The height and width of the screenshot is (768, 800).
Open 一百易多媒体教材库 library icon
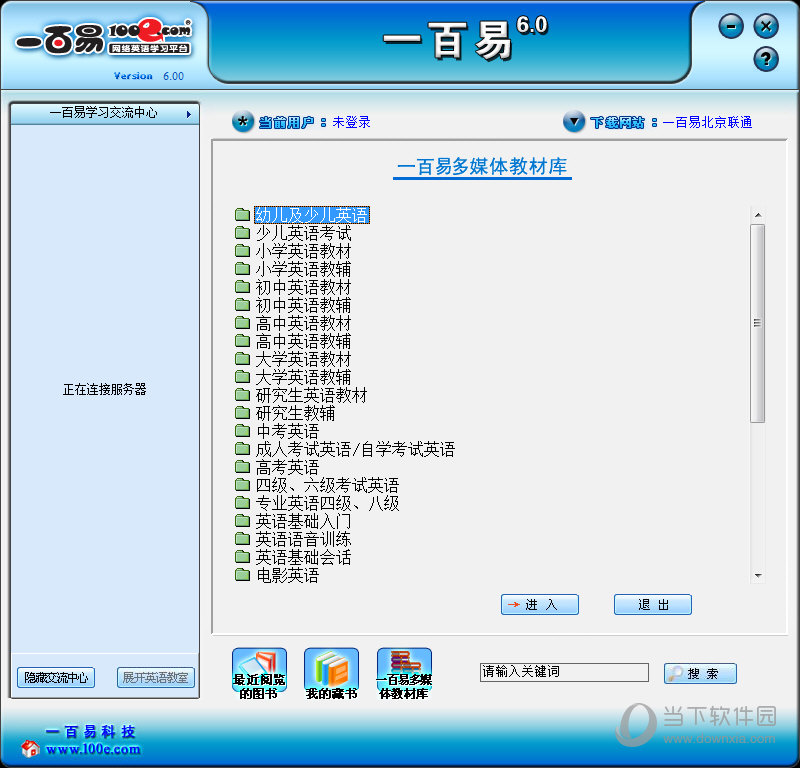(x=404, y=674)
